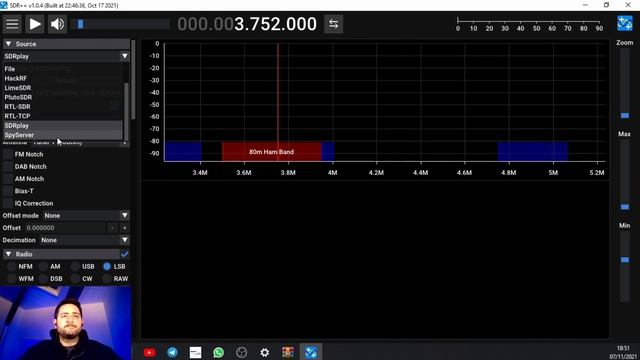Image resolution: width=640 pixels, height=360 pixels.
Task: Select NFM demodulation mode
Action: click(x=11, y=267)
